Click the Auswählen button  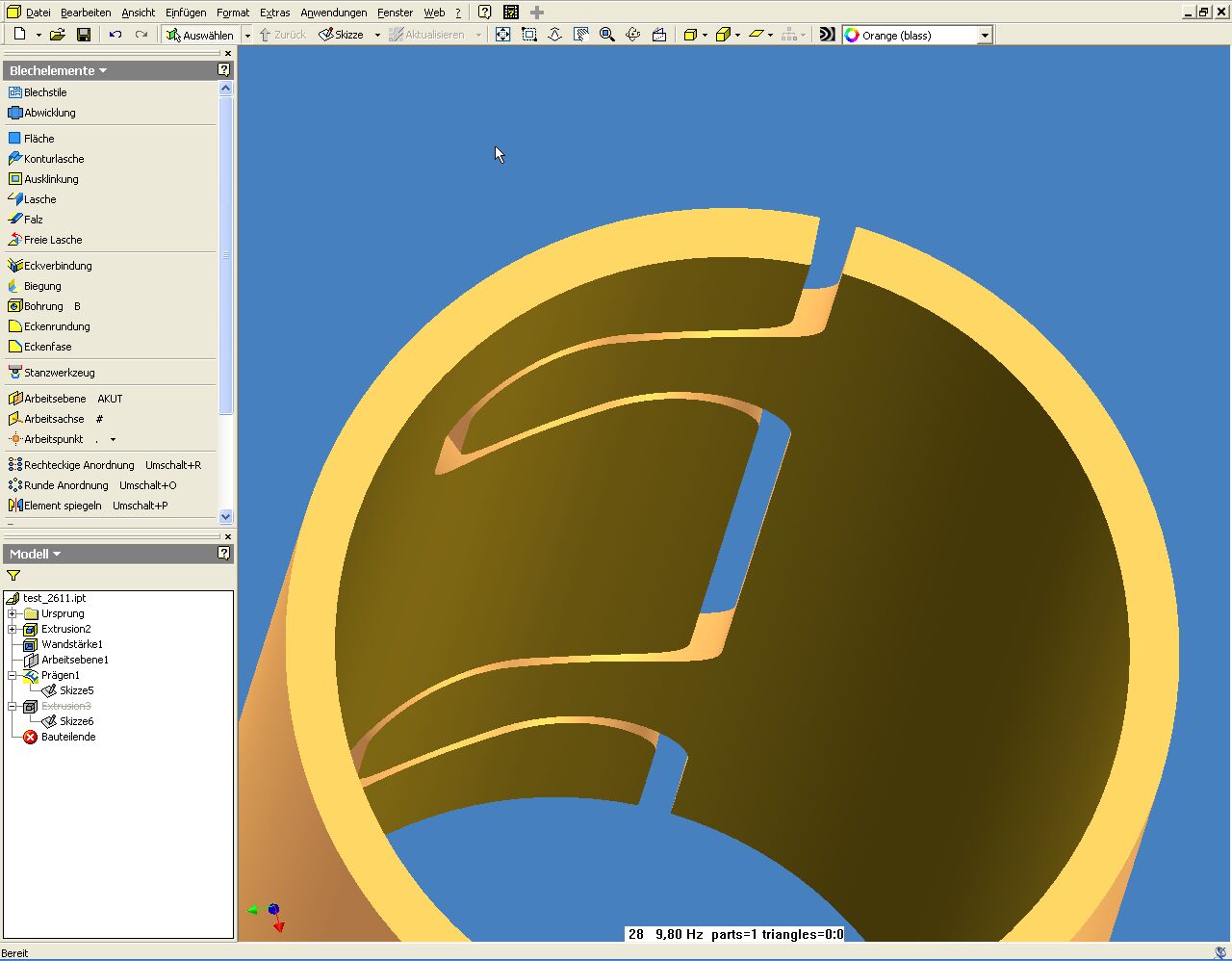click(199, 35)
